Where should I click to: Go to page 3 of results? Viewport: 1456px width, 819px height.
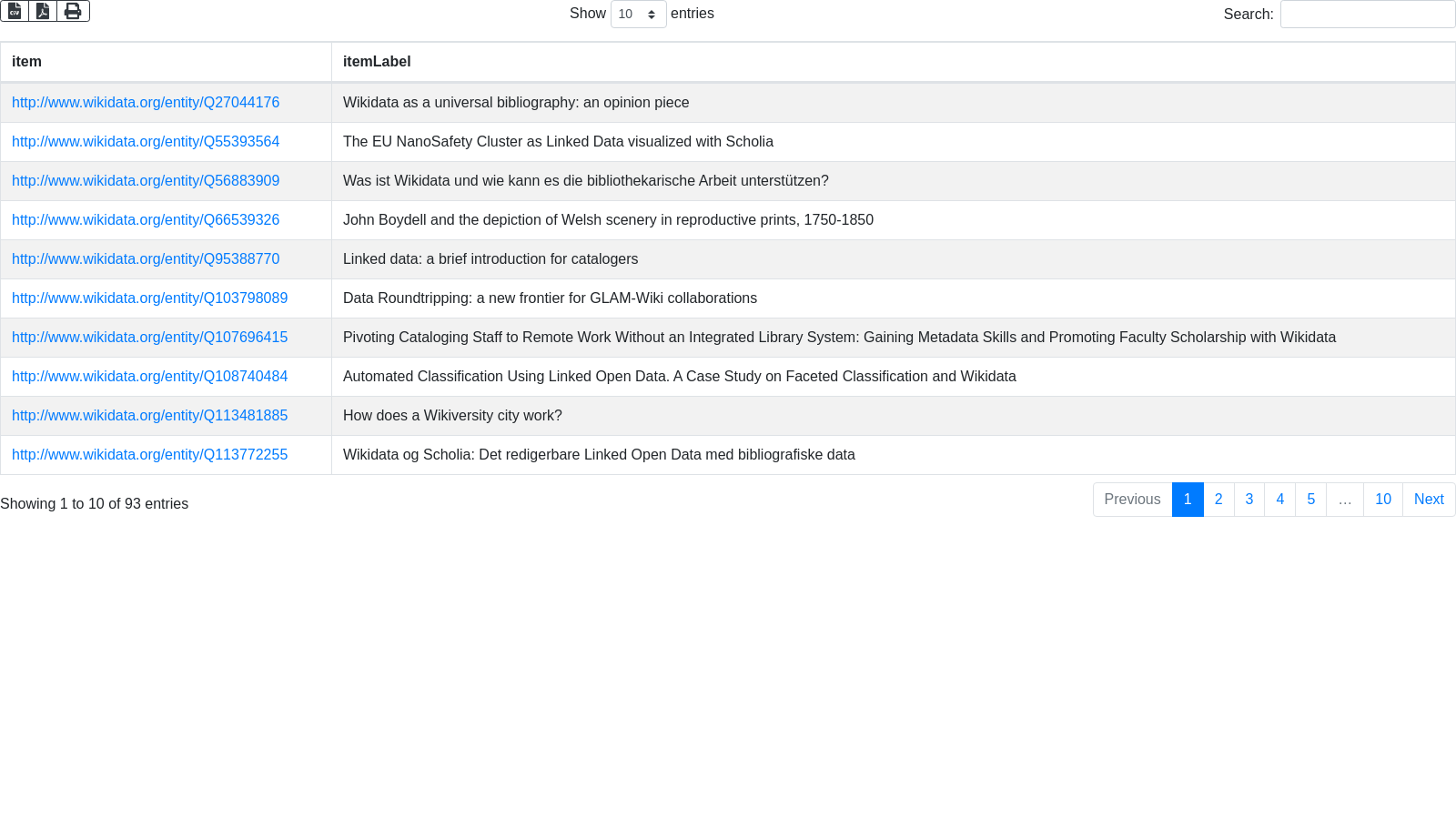click(x=1249, y=500)
